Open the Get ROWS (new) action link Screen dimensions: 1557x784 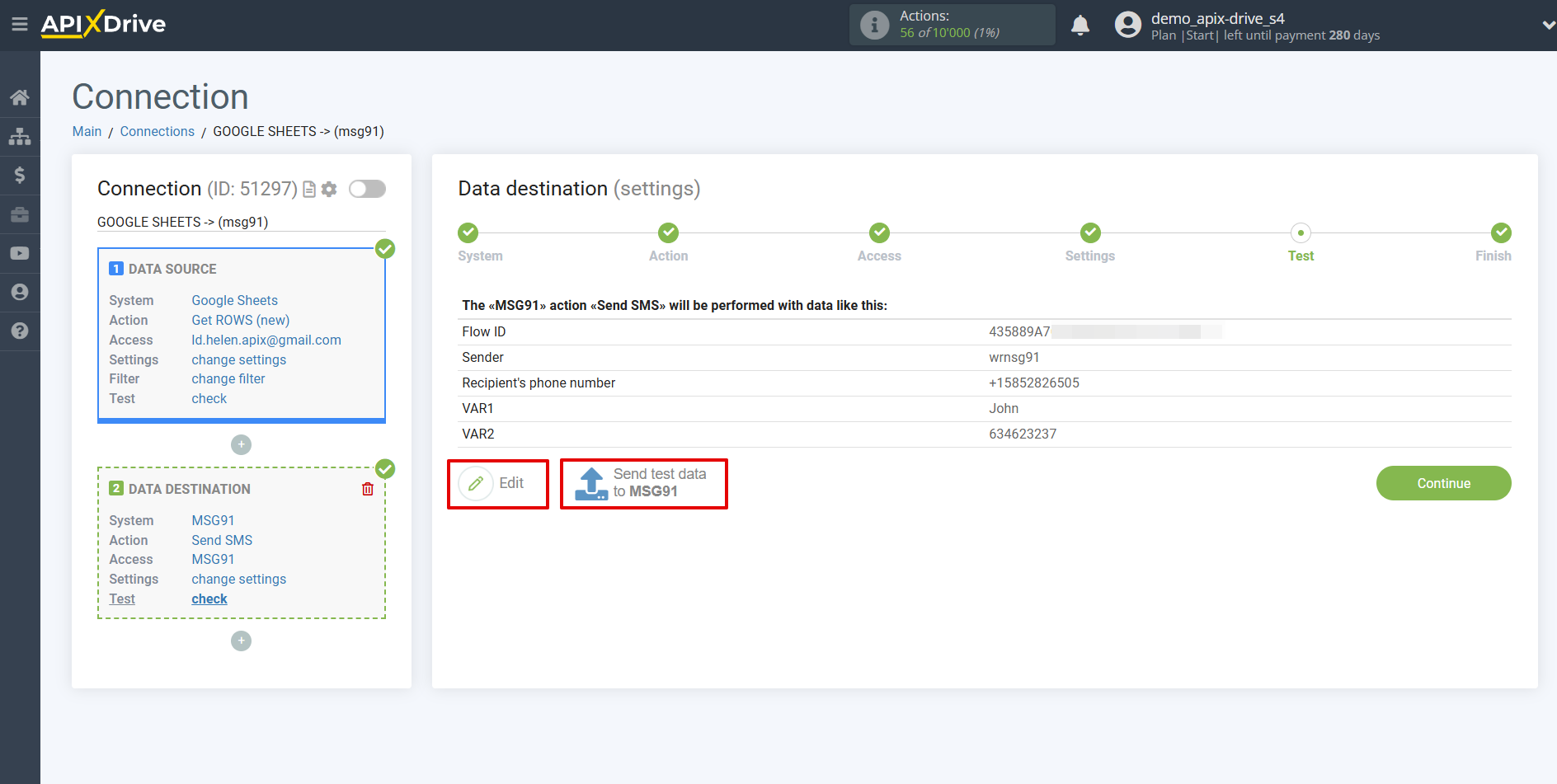click(x=241, y=321)
